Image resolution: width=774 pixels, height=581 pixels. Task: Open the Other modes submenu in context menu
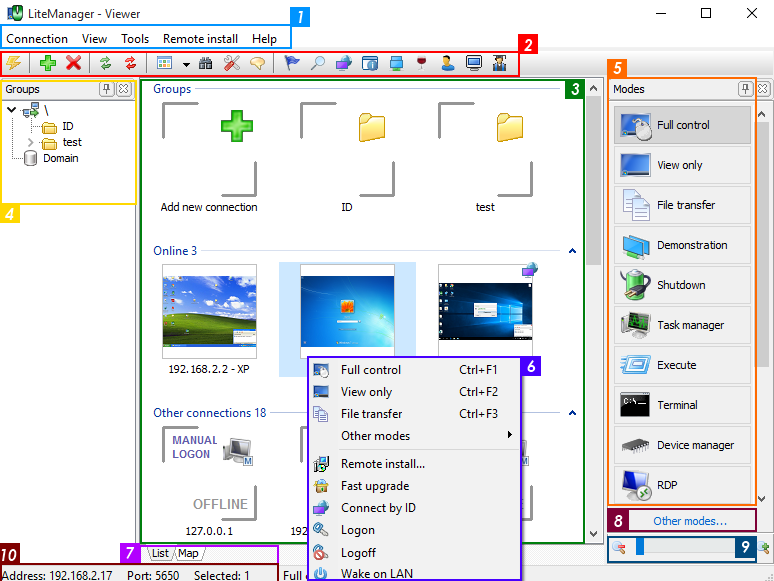coord(415,436)
